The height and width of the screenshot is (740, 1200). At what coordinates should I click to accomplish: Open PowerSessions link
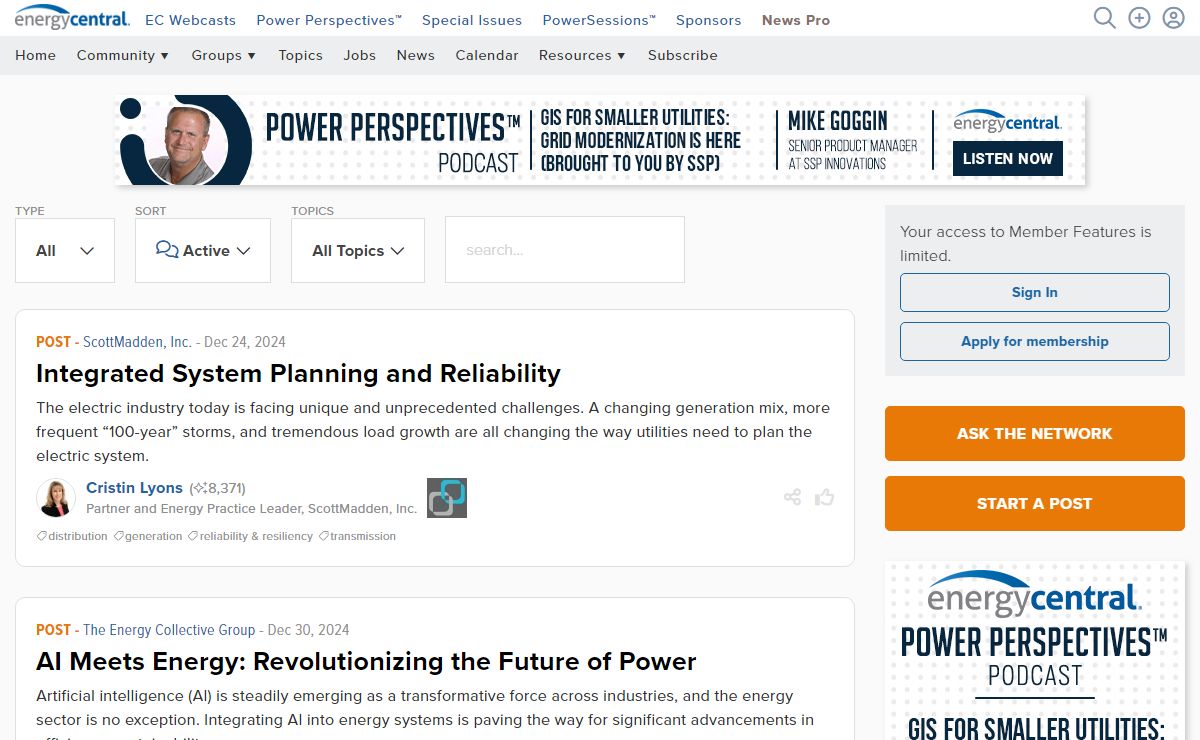tap(599, 20)
